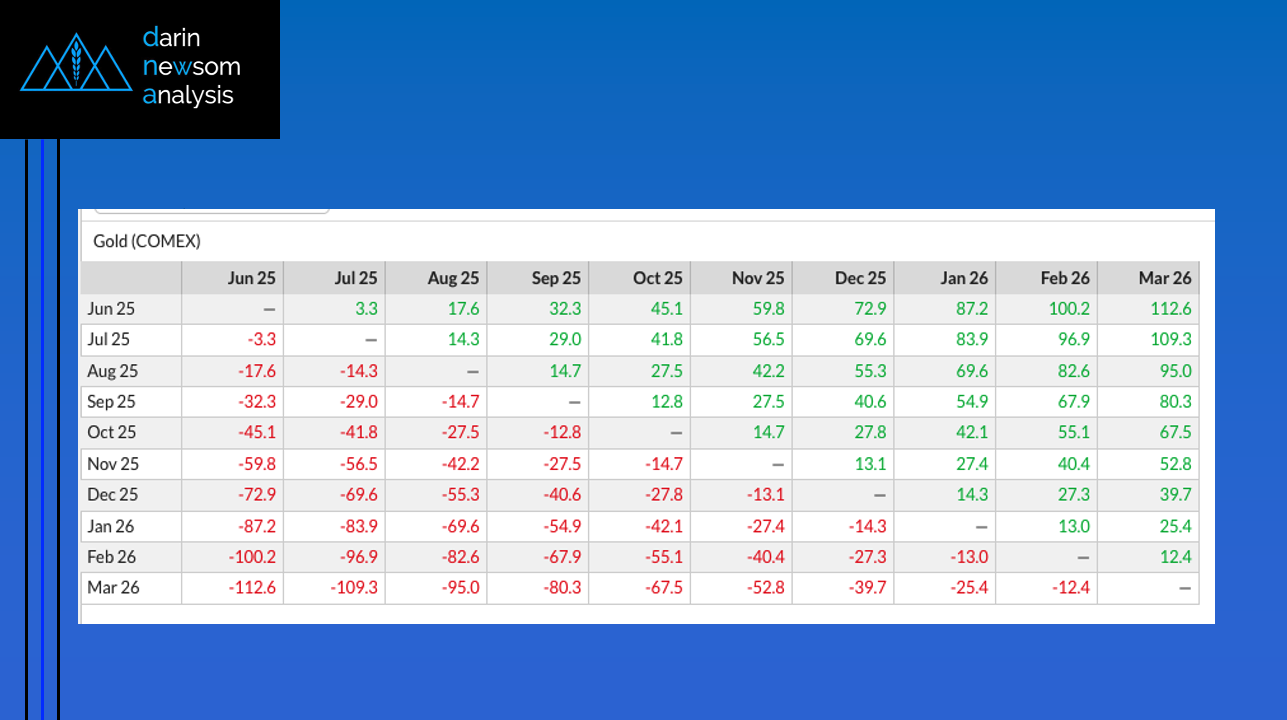This screenshot has width=1287, height=720.
Task: Click the red -112.6 spread value
Action: coord(252,588)
